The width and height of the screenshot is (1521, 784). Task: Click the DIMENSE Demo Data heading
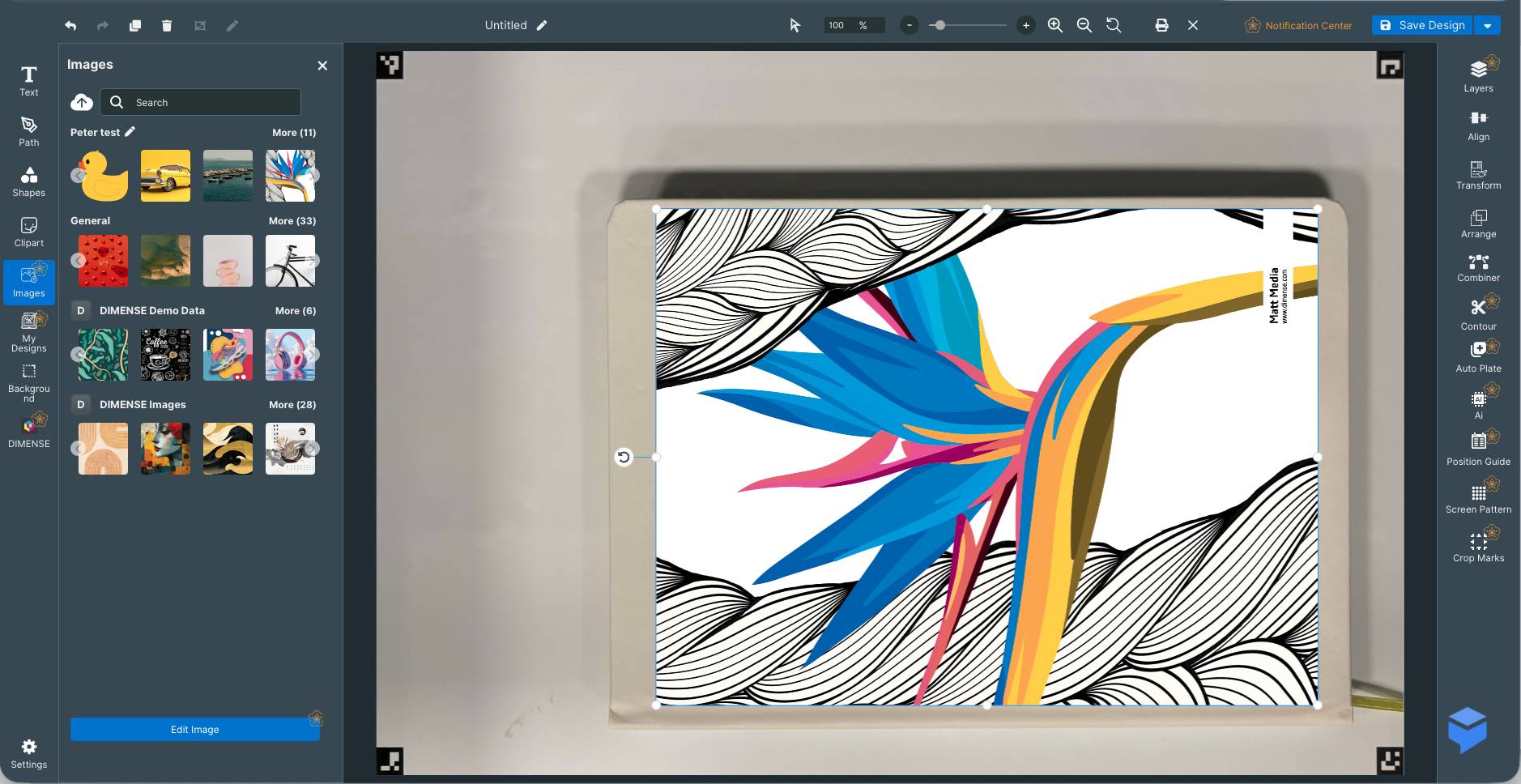click(x=152, y=311)
